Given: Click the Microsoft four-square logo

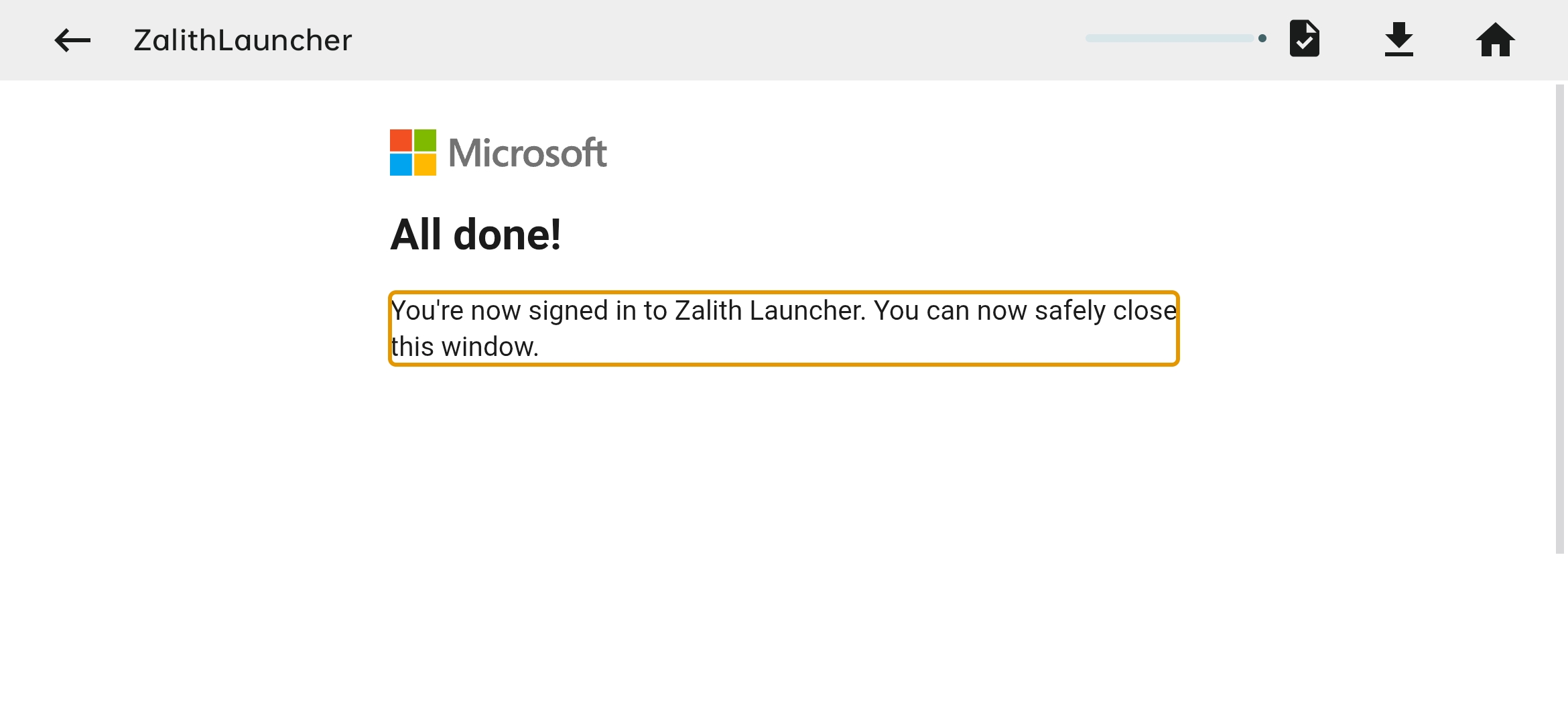Looking at the screenshot, I should [411, 152].
